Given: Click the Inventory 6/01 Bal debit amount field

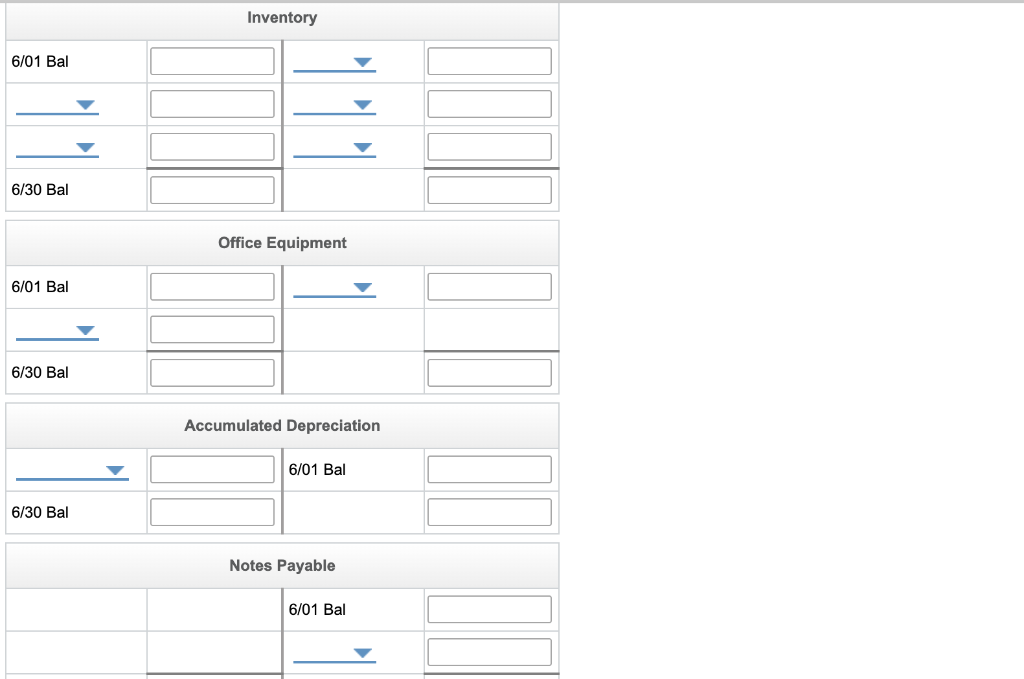Looking at the screenshot, I should pyautogui.click(x=212, y=60).
